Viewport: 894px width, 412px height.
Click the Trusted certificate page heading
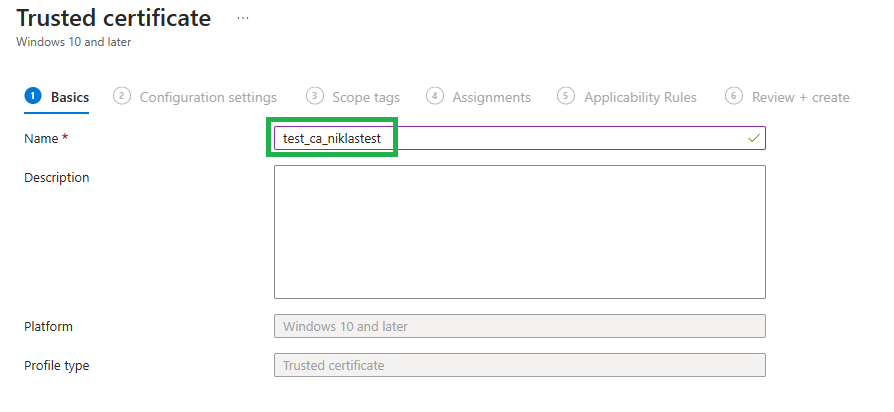pyautogui.click(x=114, y=18)
